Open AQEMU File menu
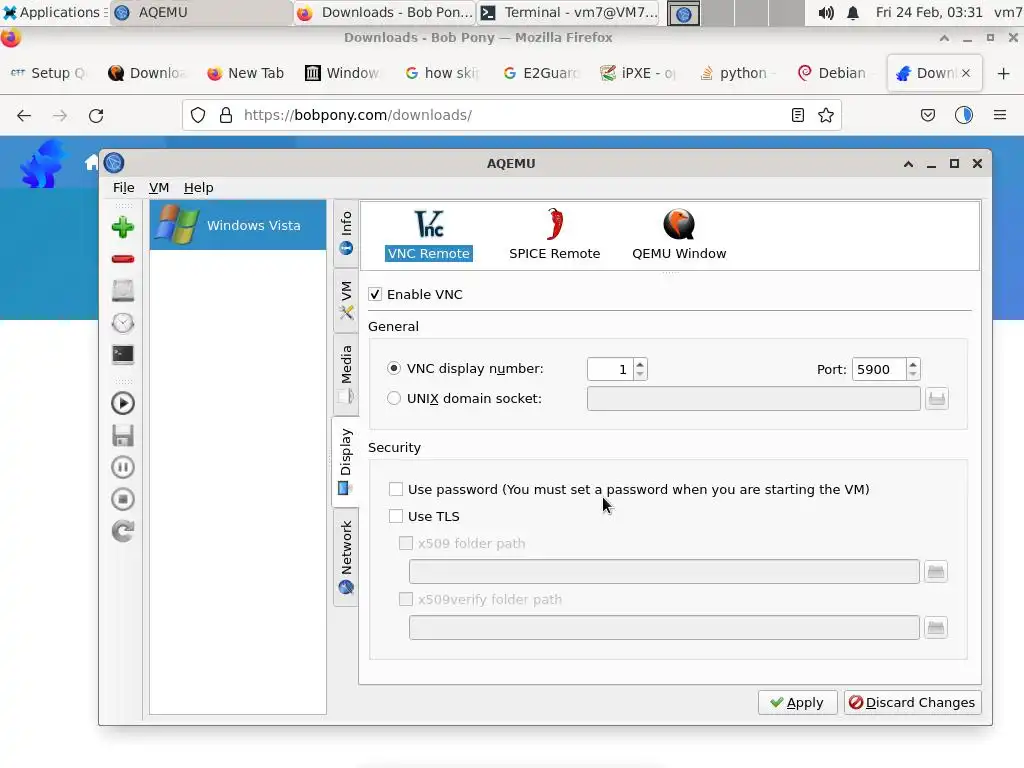Viewport: 1024px width, 768px height. point(123,187)
